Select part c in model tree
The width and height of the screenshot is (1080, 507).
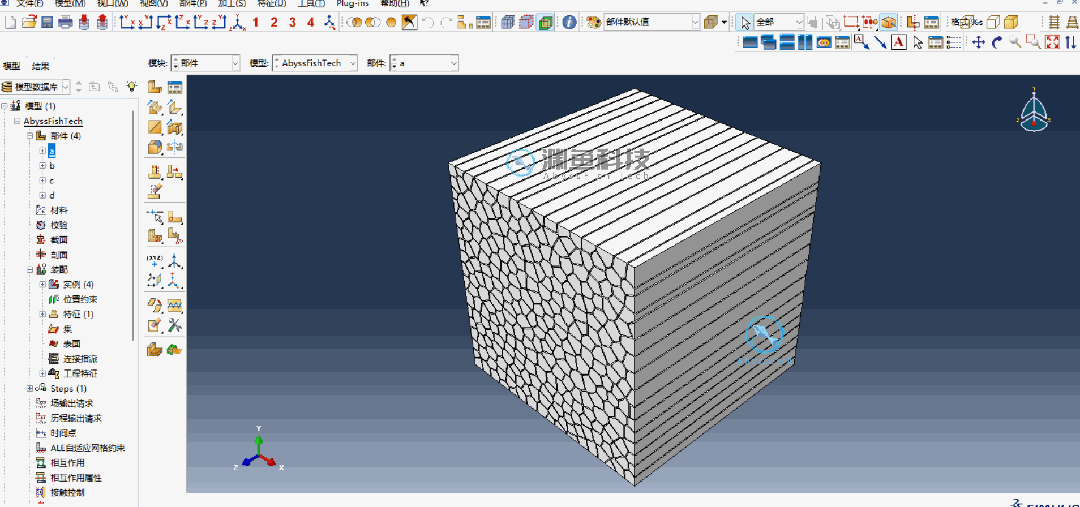[x=52, y=180]
